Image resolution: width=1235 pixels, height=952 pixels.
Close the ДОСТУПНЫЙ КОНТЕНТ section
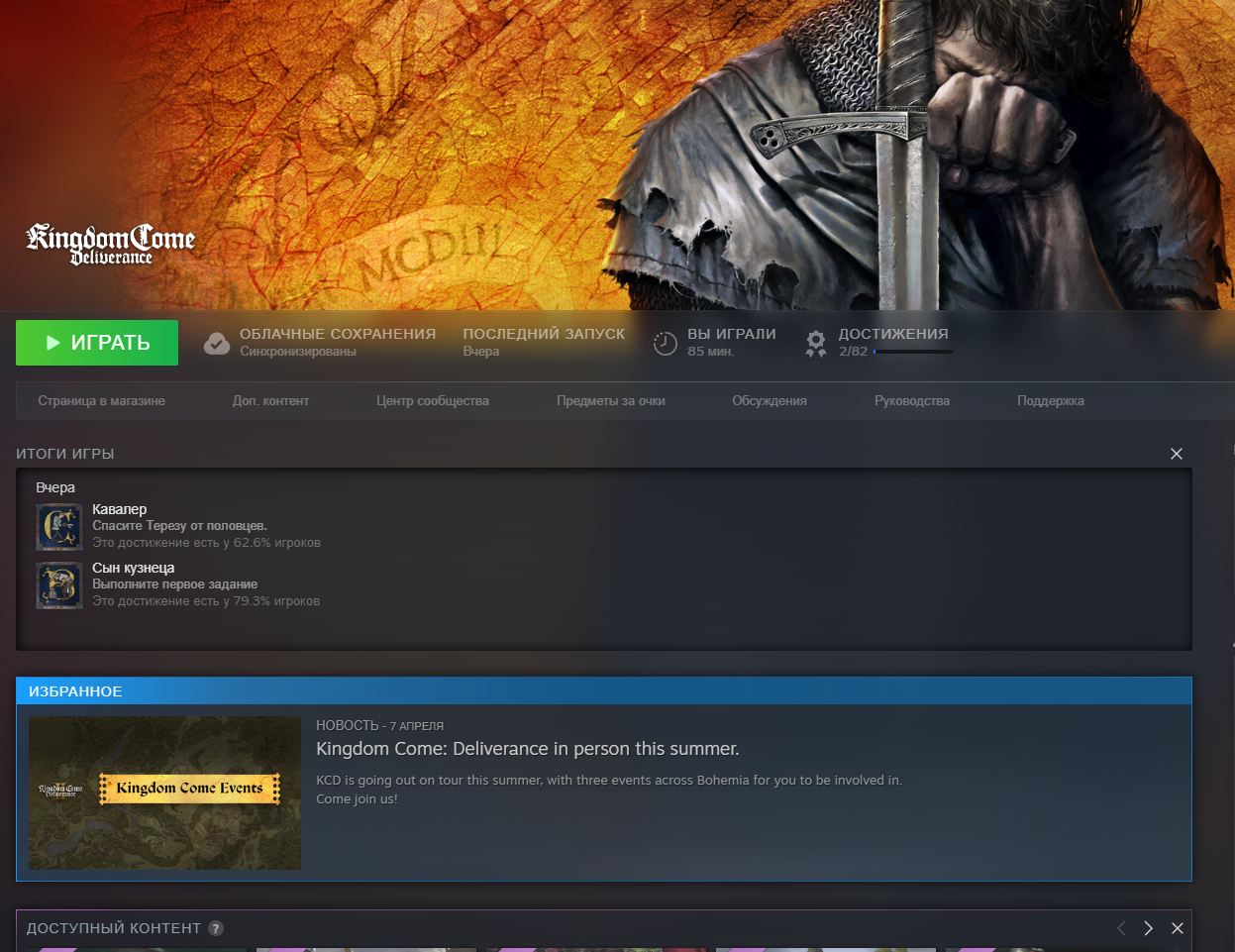(1178, 928)
